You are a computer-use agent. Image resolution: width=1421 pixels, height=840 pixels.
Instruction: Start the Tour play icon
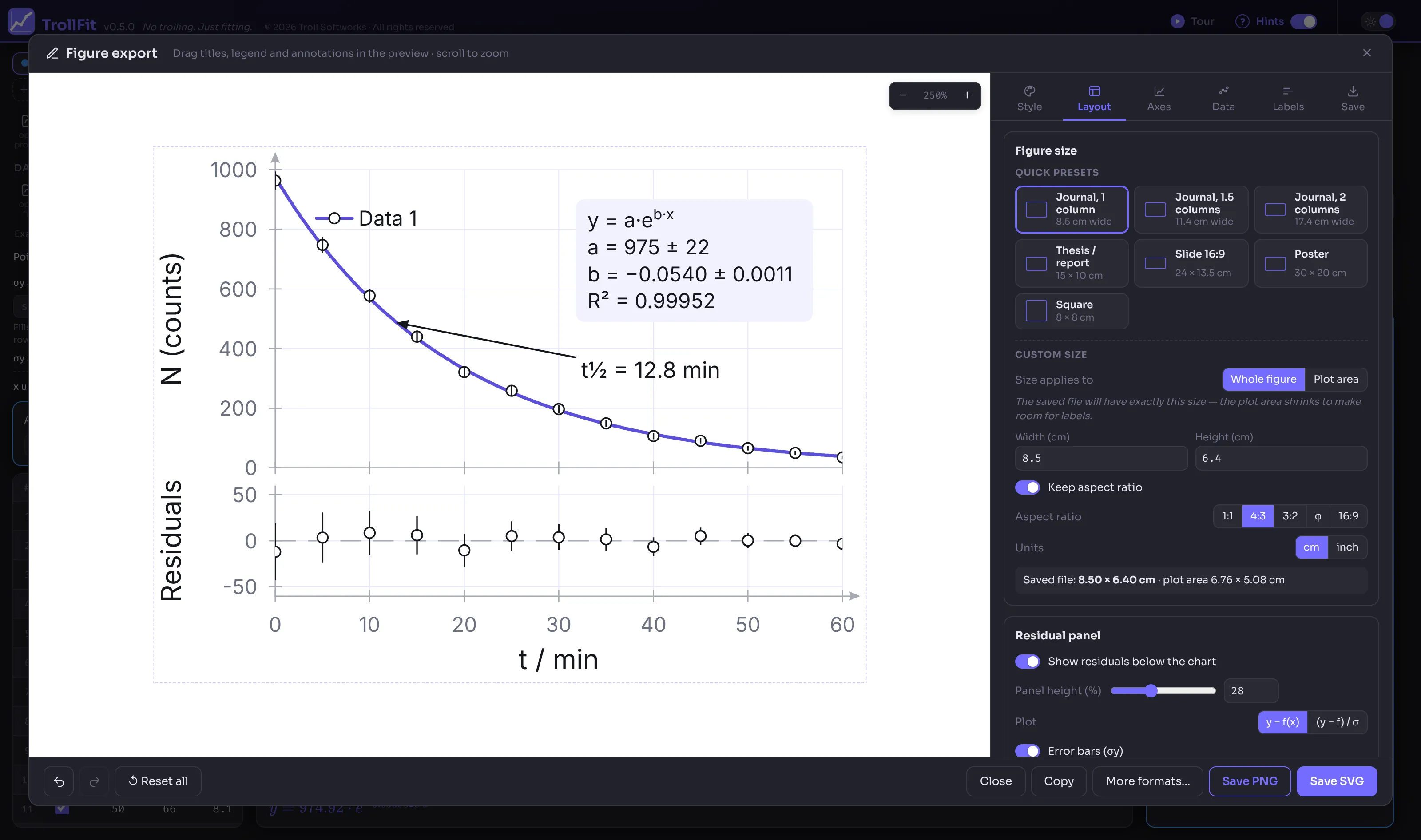(x=1178, y=21)
